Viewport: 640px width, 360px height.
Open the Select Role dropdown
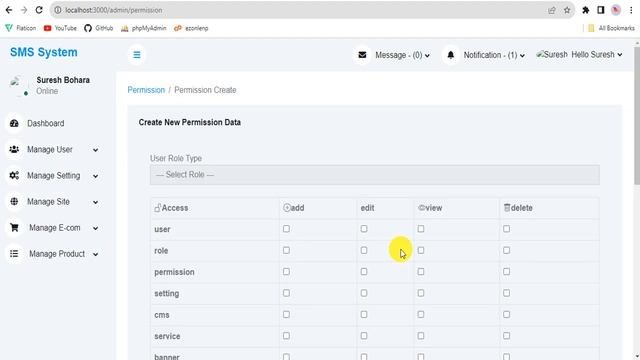pyautogui.click(x=375, y=175)
